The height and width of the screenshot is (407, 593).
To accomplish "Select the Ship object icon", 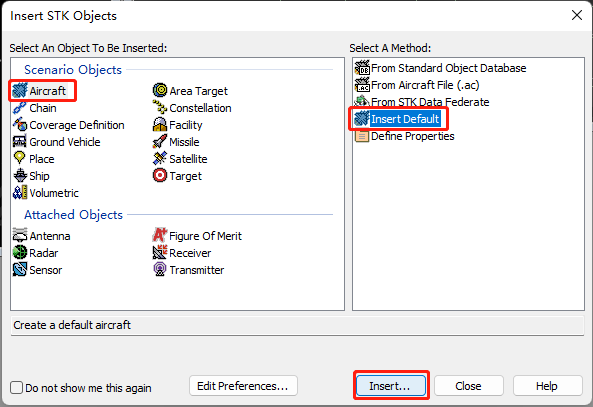I will (x=20, y=176).
